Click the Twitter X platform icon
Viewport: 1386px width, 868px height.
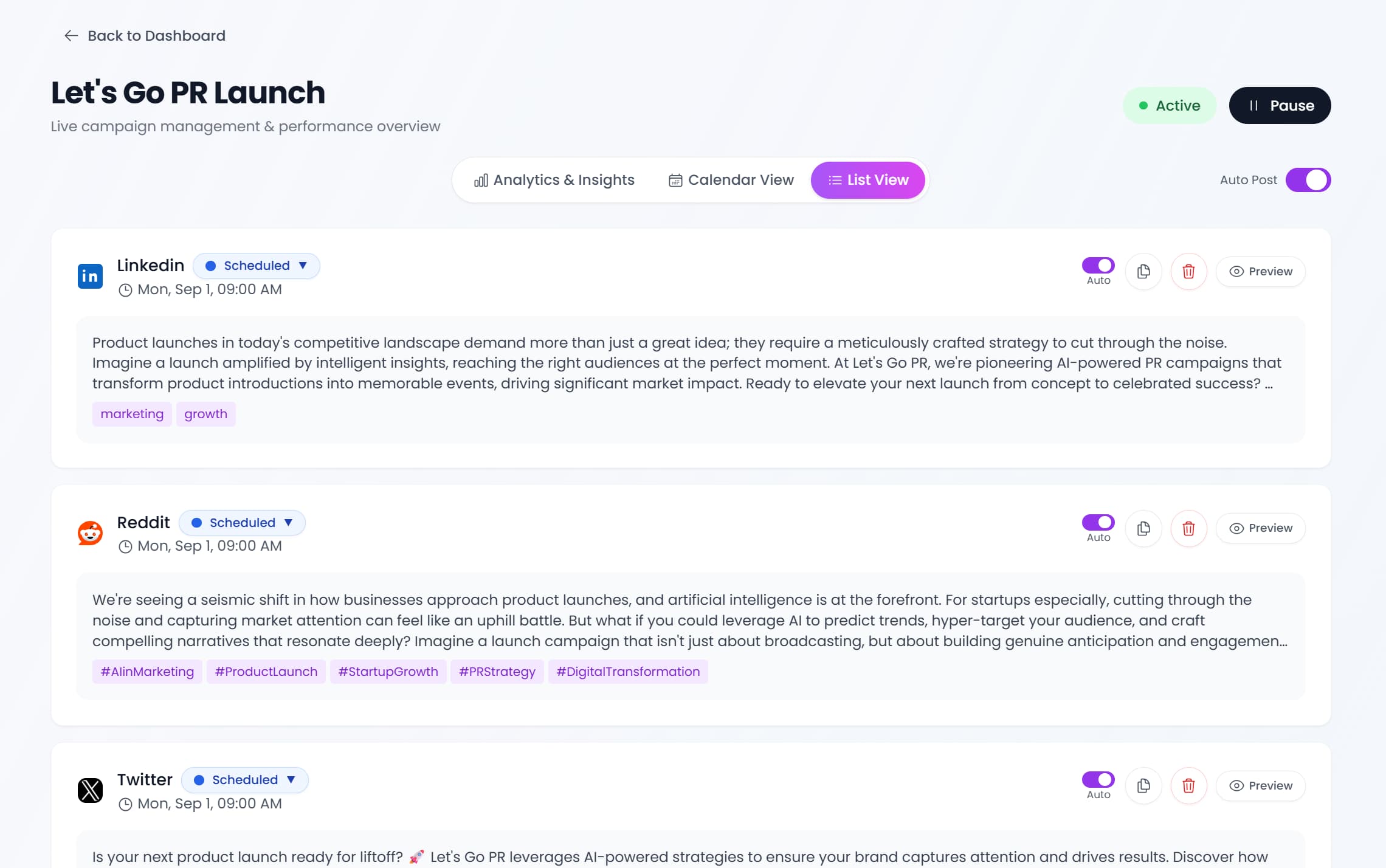(91, 790)
